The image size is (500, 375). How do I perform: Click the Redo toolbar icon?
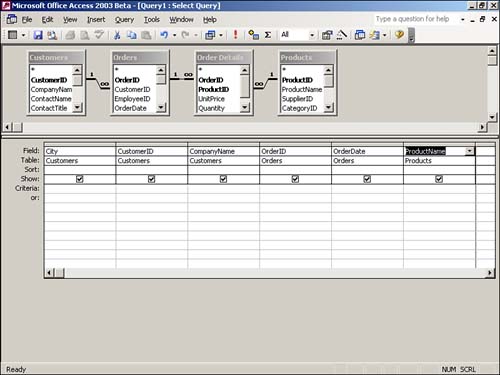(x=185, y=35)
